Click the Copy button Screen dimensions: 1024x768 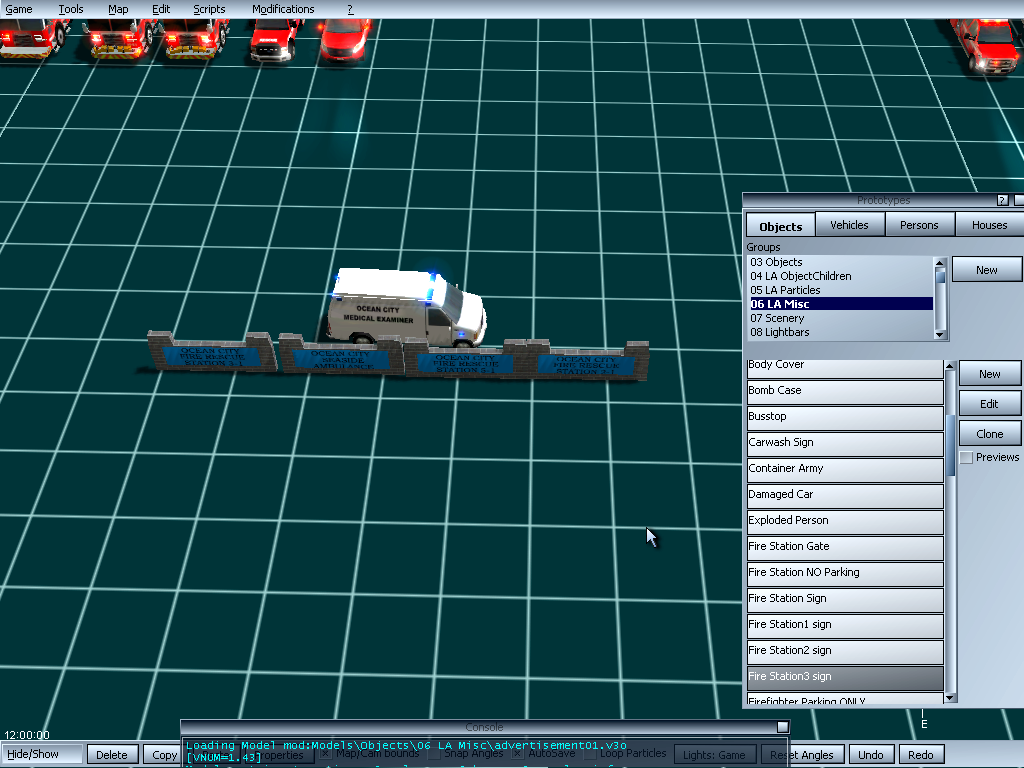(163, 754)
